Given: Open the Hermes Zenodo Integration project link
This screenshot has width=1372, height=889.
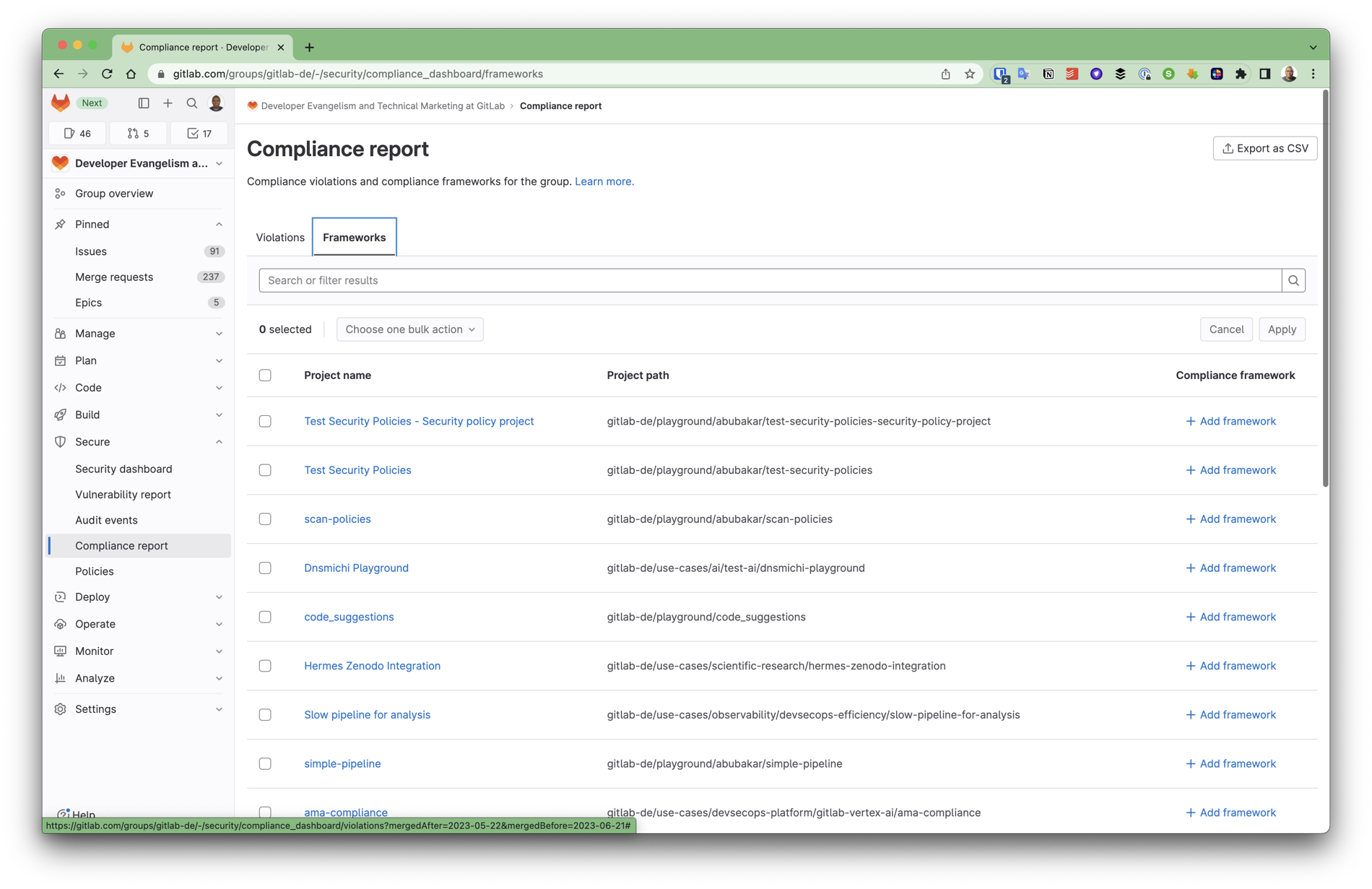Looking at the screenshot, I should [372, 666].
